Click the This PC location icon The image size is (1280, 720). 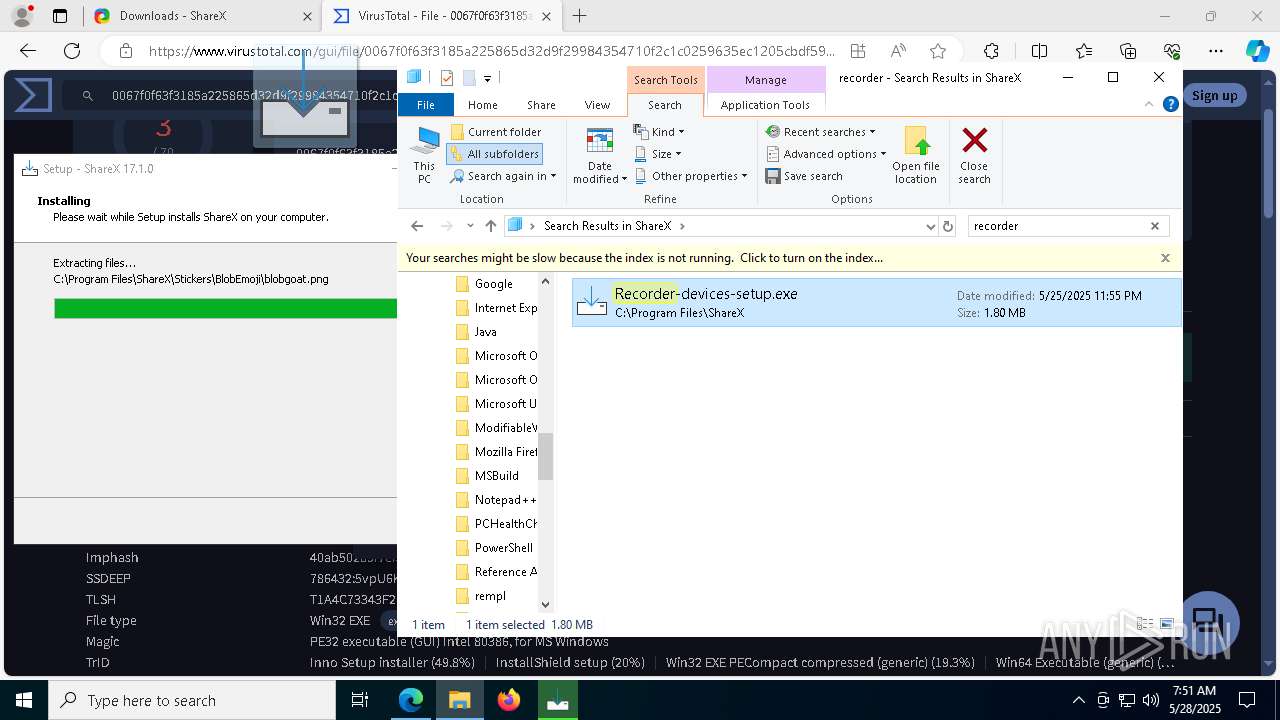click(x=424, y=155)
